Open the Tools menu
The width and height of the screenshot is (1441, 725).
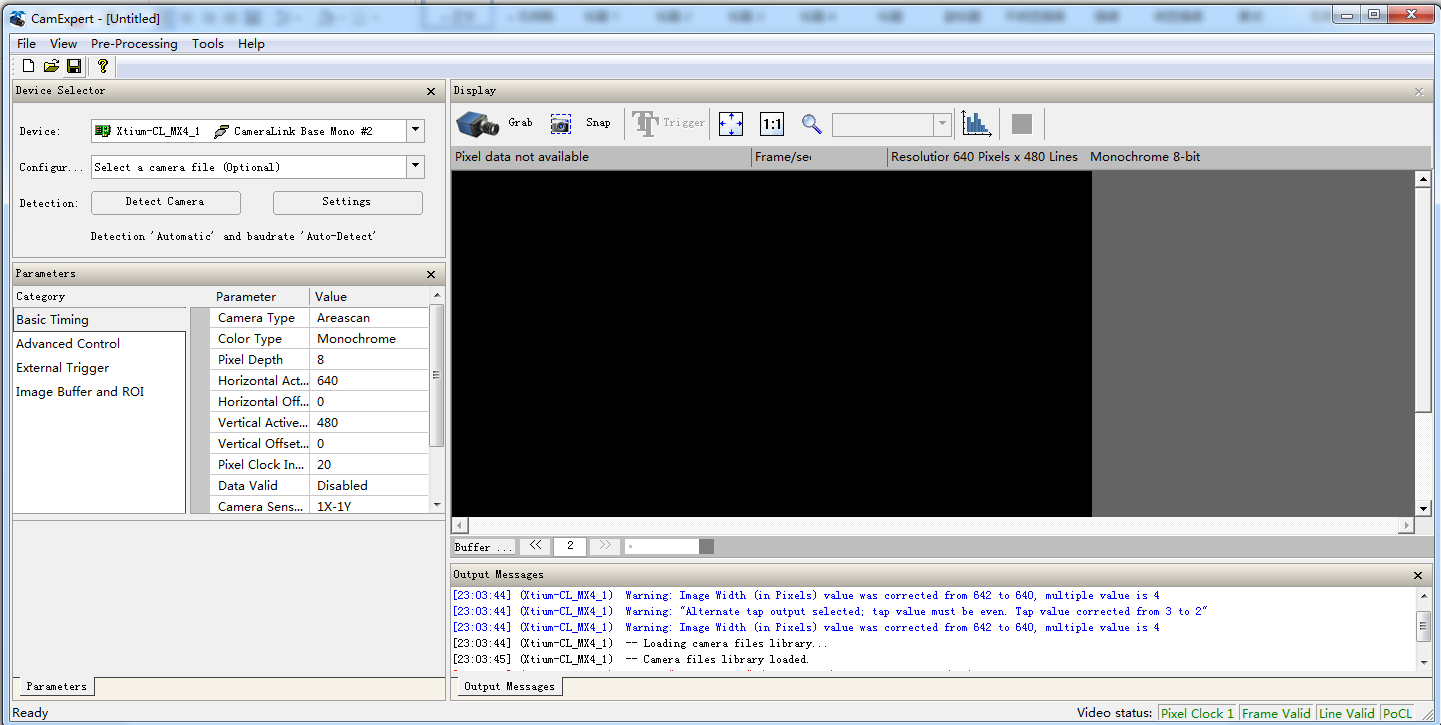pos(208,44)
